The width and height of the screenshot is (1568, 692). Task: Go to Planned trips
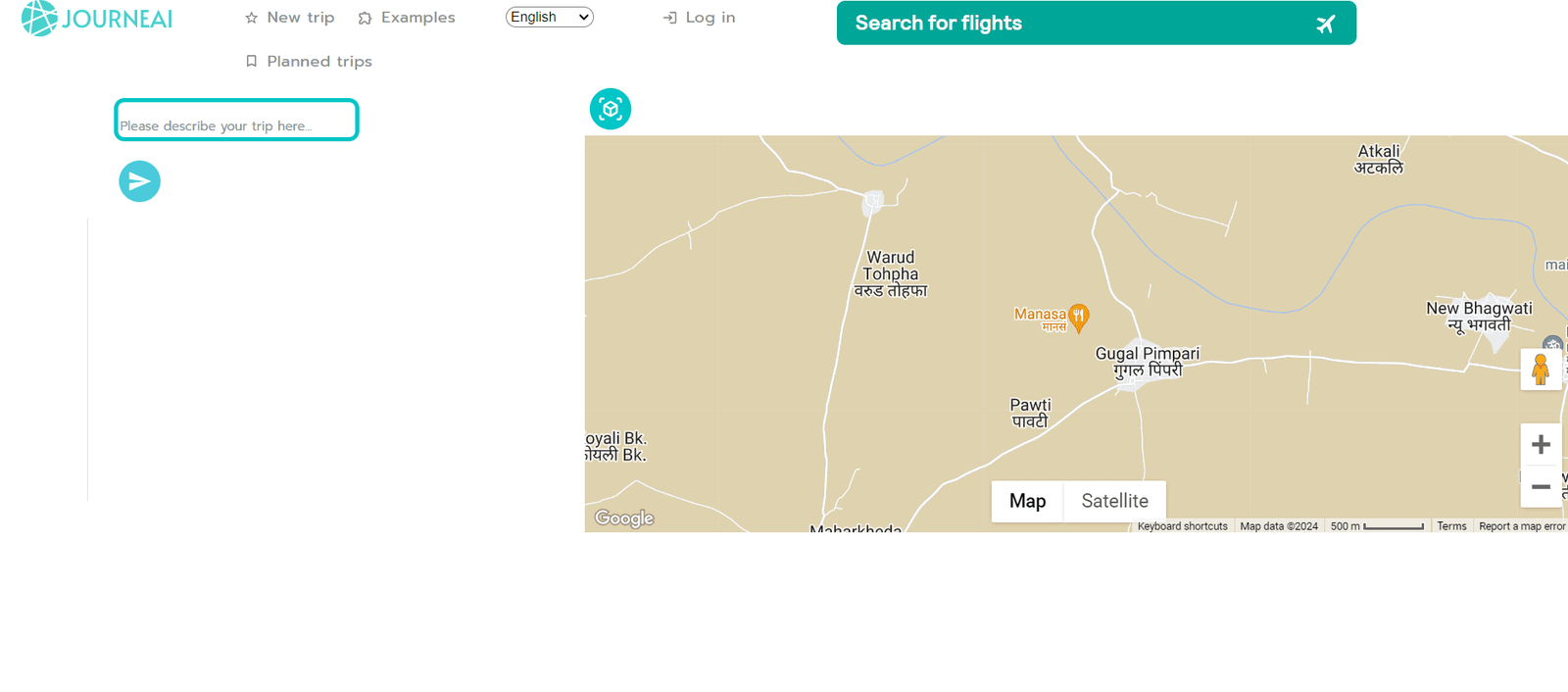tap(309, 61)
